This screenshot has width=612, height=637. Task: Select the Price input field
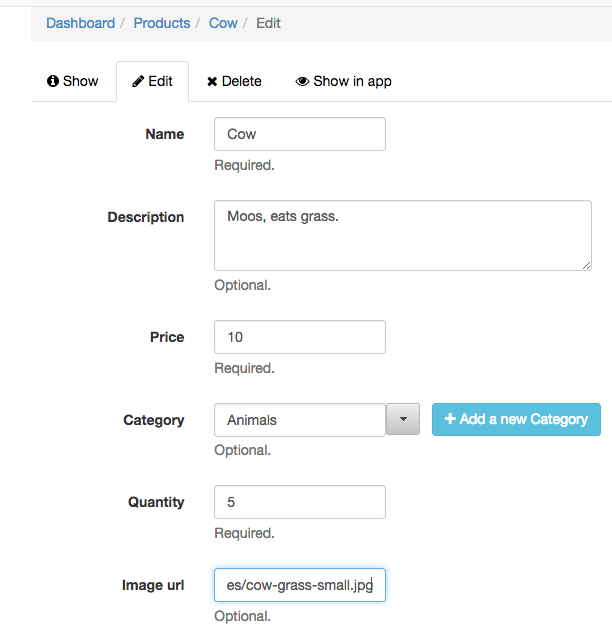pos(299,337)
